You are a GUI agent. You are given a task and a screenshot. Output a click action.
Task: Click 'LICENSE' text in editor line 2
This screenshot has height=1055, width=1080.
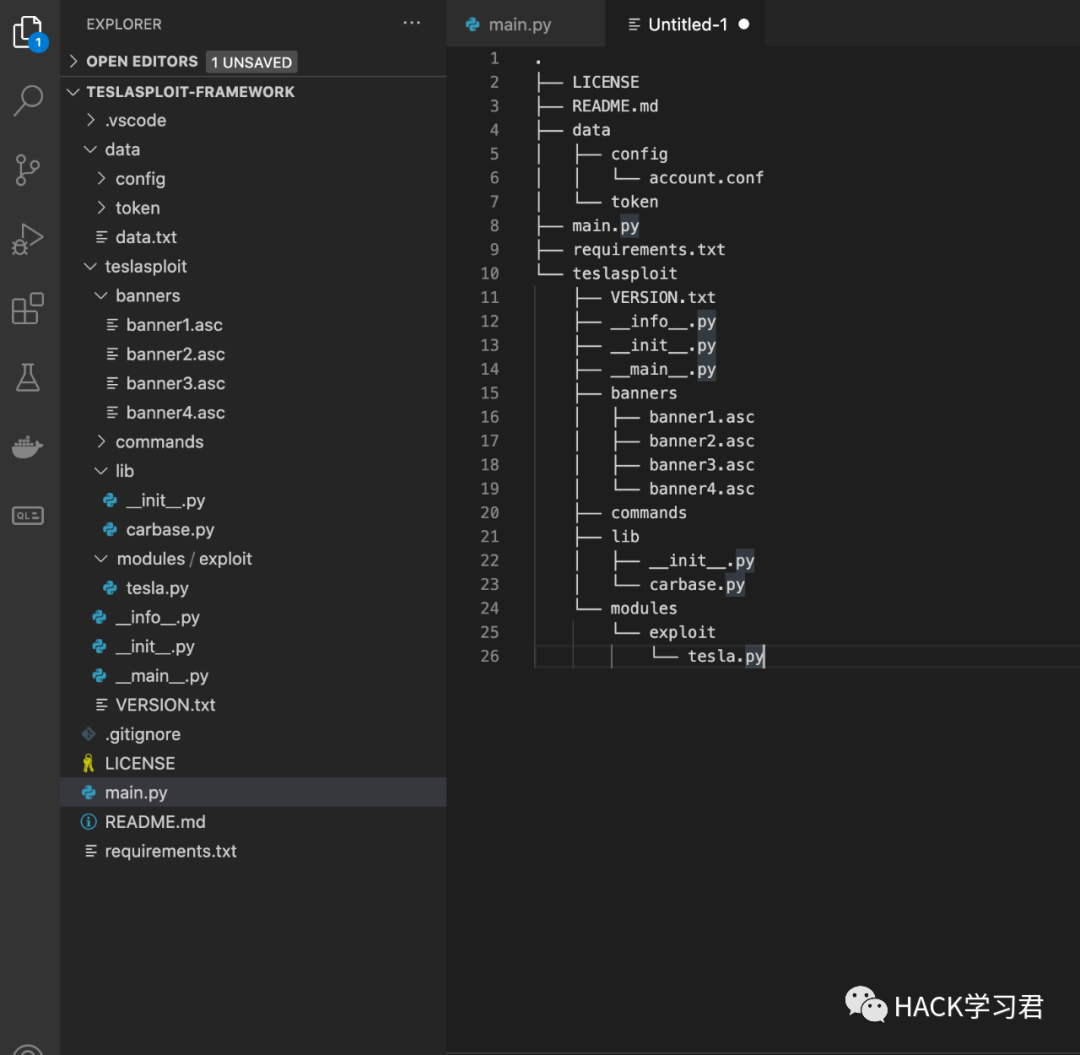click(605, 82)
